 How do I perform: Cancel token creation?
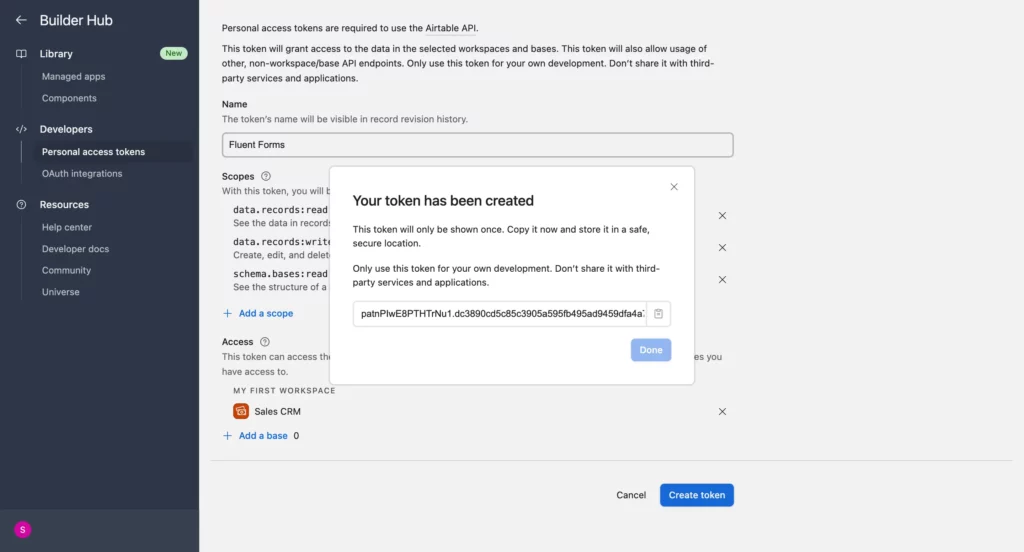point(631,495)
